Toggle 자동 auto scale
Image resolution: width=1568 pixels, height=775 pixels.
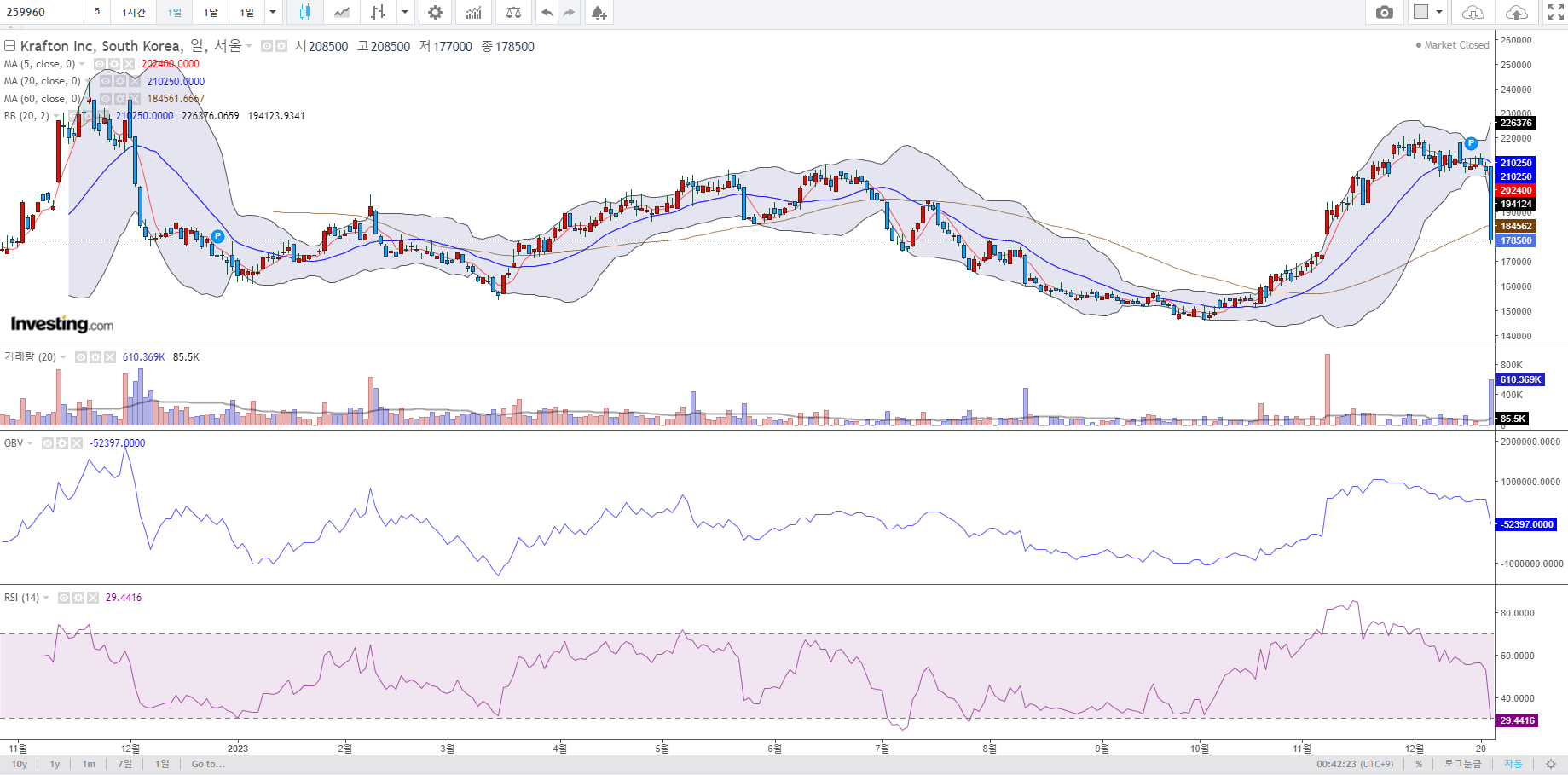pyautogui.click(x=1513, y=764)
